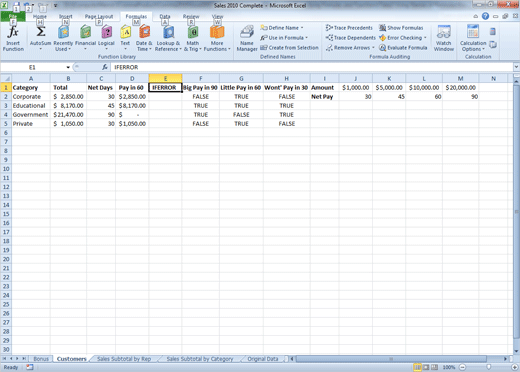Switch to Page Break Preview in status bar

[434, 367]
